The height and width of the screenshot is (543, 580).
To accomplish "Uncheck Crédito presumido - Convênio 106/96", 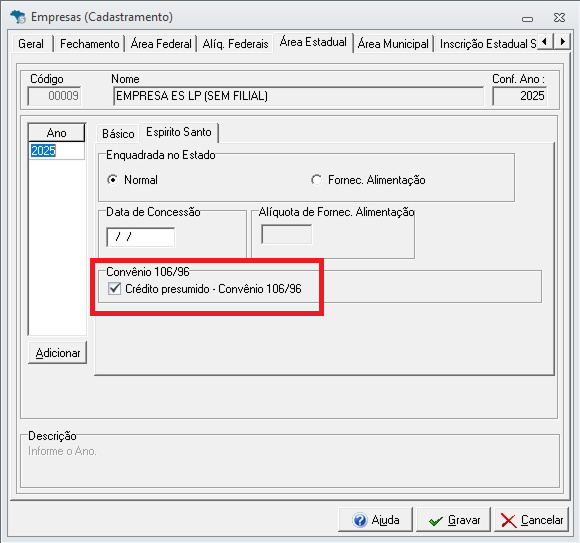I will point(114,288).
